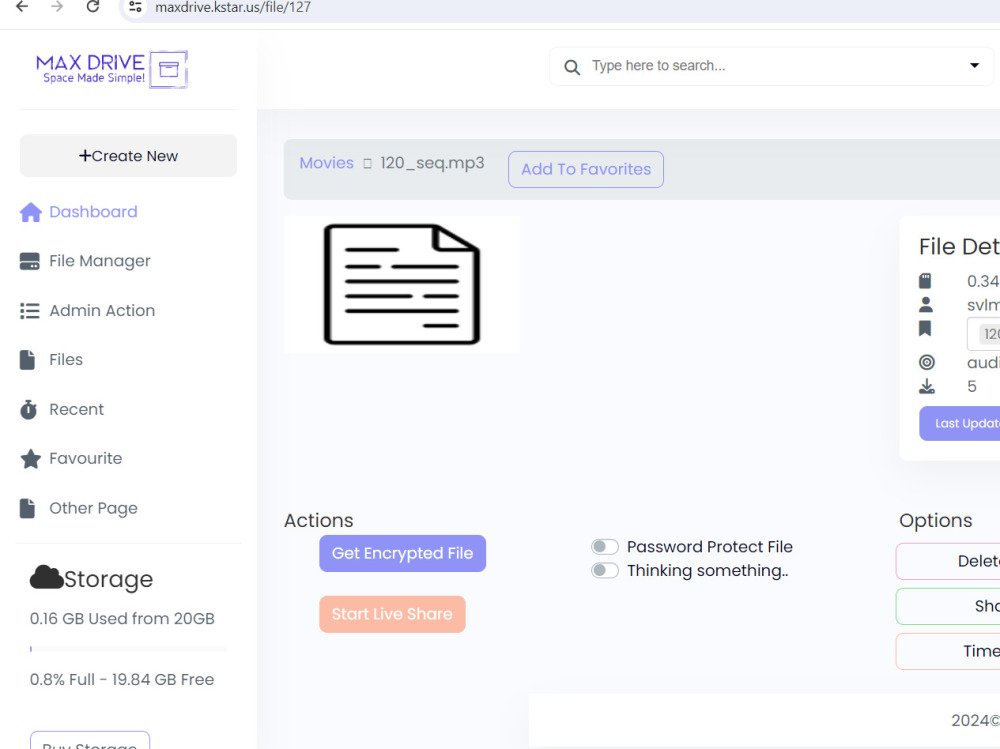The image size is (1000, 749).
Task: Click '0.16 GB Used from 20GB' text
Action: point(122,618)
